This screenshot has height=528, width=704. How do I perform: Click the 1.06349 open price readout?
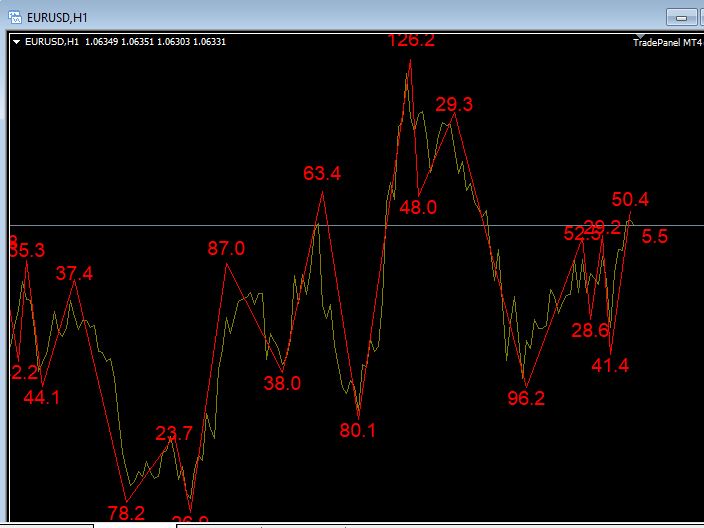101,42
